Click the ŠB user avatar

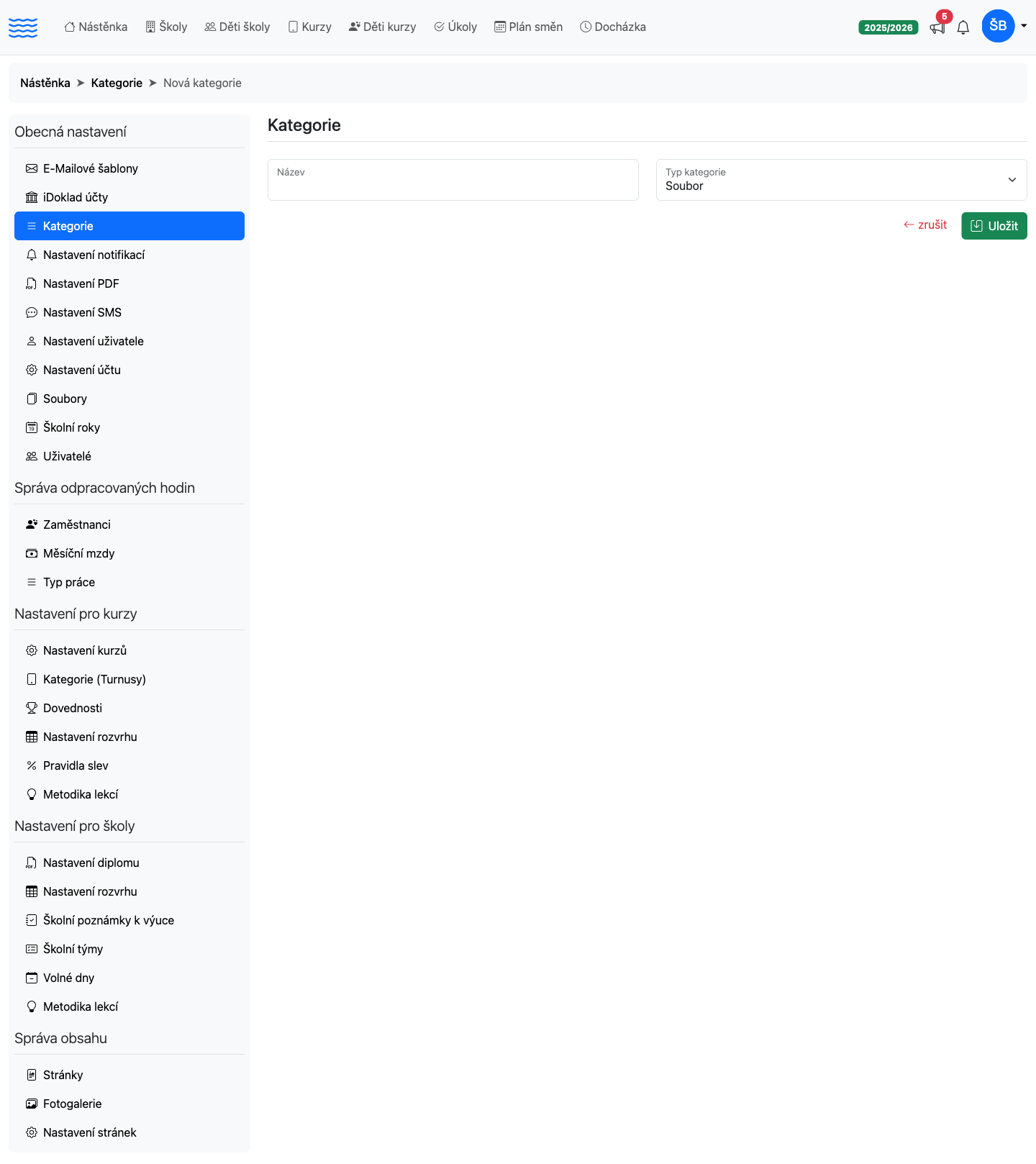point(998,26)
